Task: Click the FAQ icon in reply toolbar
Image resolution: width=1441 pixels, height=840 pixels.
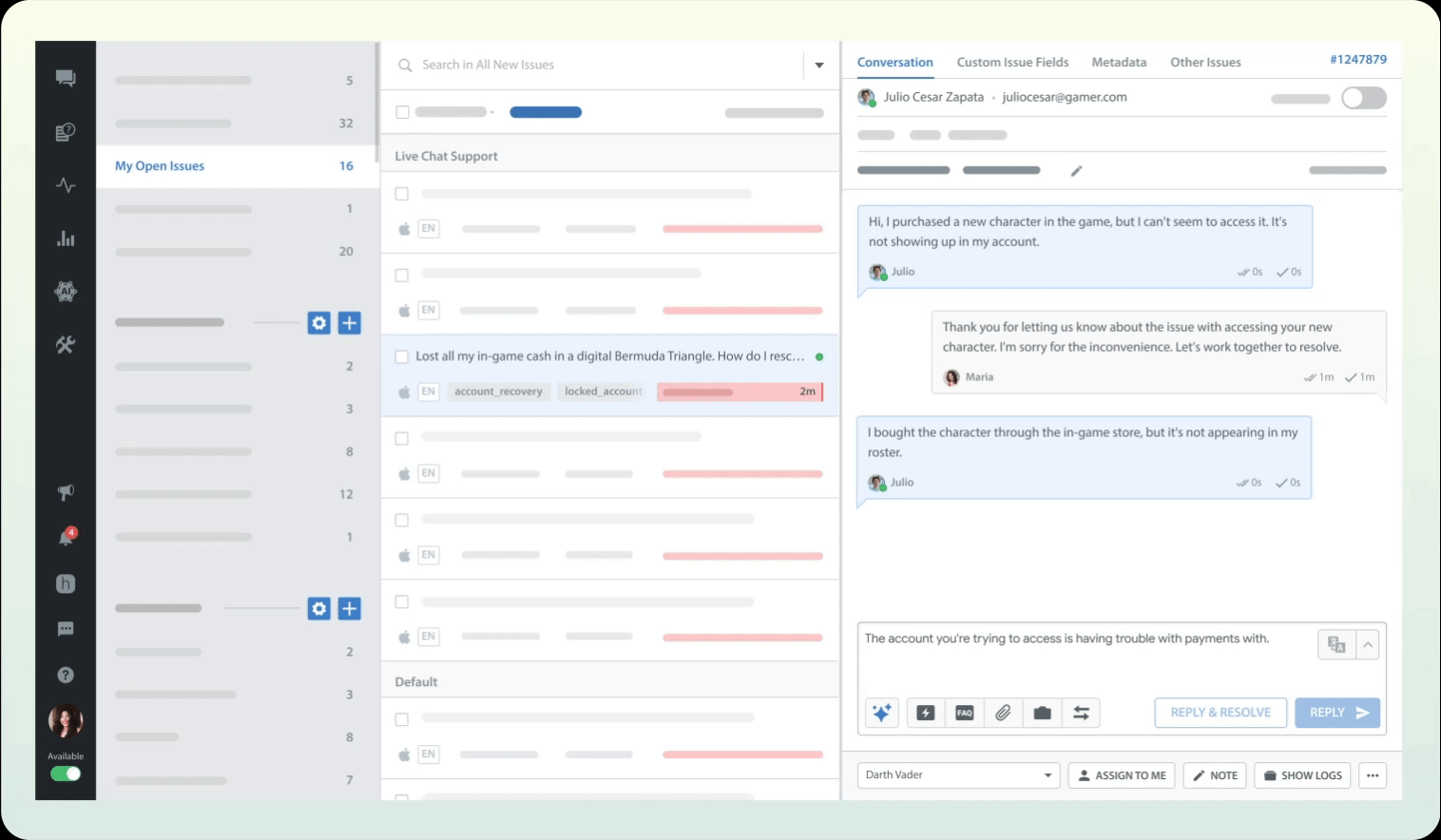Action: pos(964,713)
